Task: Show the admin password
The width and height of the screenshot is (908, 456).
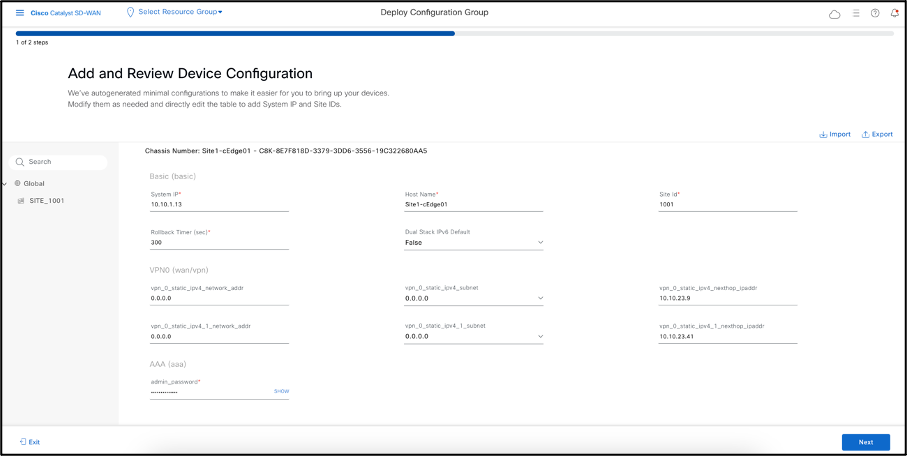Action: click(281, 391)
